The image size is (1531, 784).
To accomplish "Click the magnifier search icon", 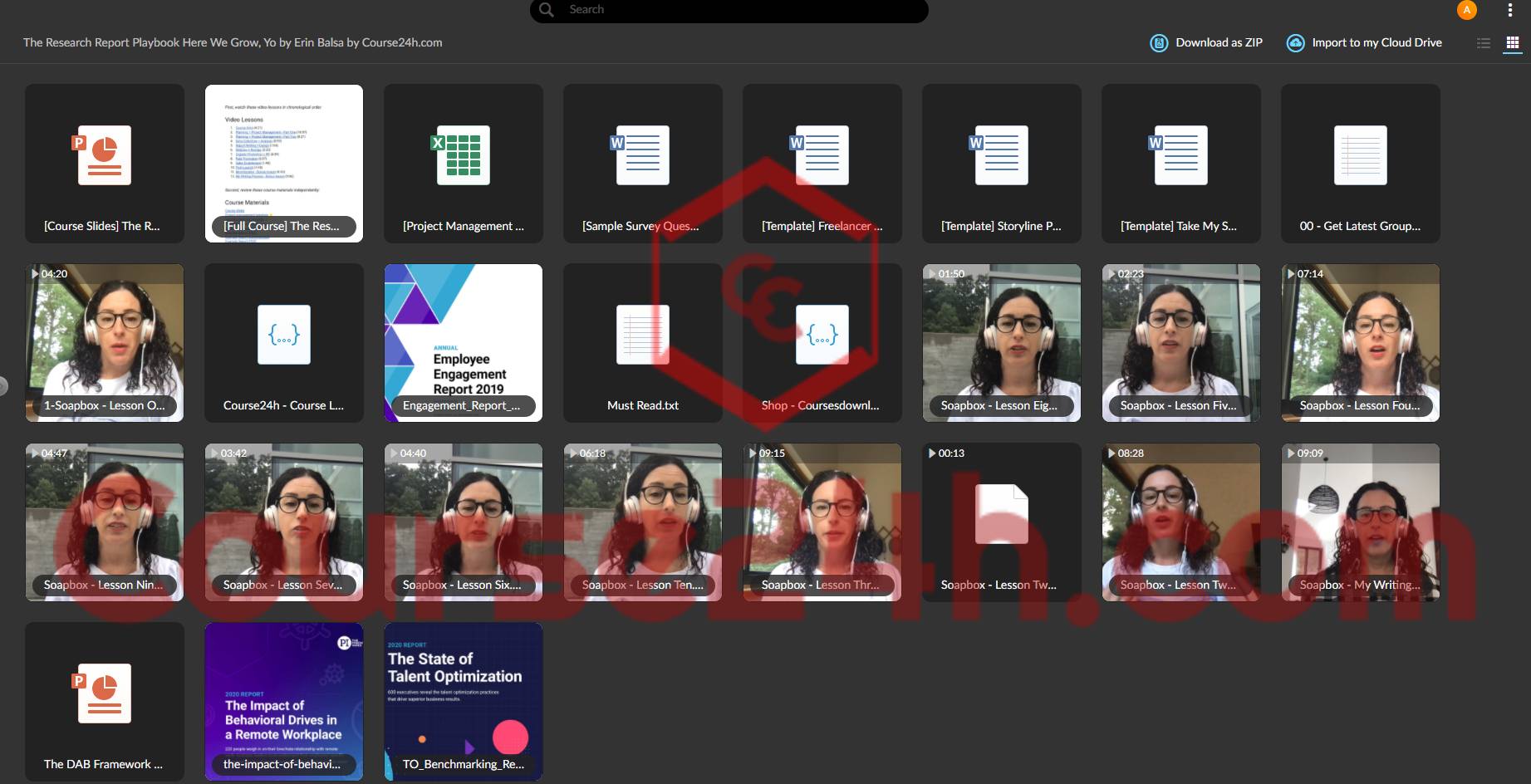I will pyautogui.click(x=546, y=10).
